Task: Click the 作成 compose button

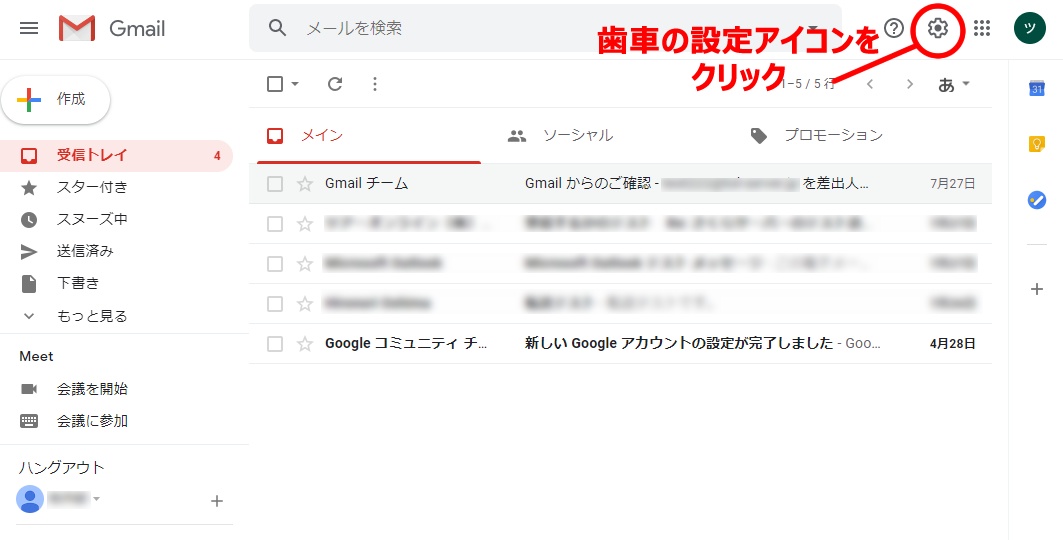Action: tap(56, 100)
